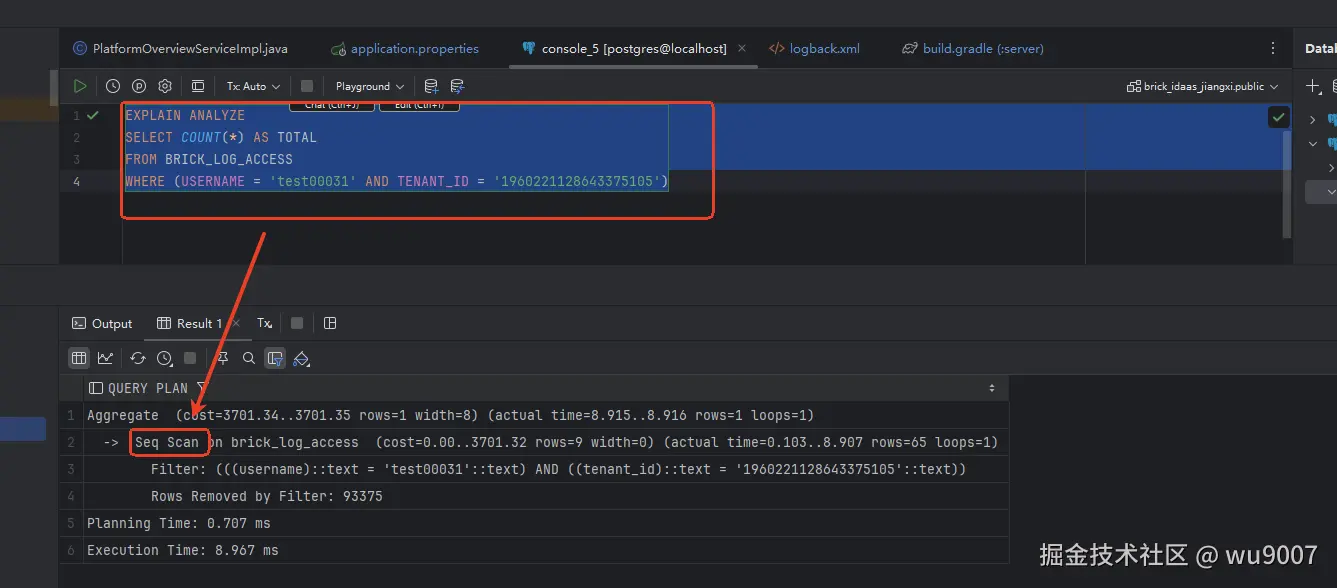Open auto-refresh clock icon in result toolbar
This screenshot has height=588, width=1337.
[165, 357]
